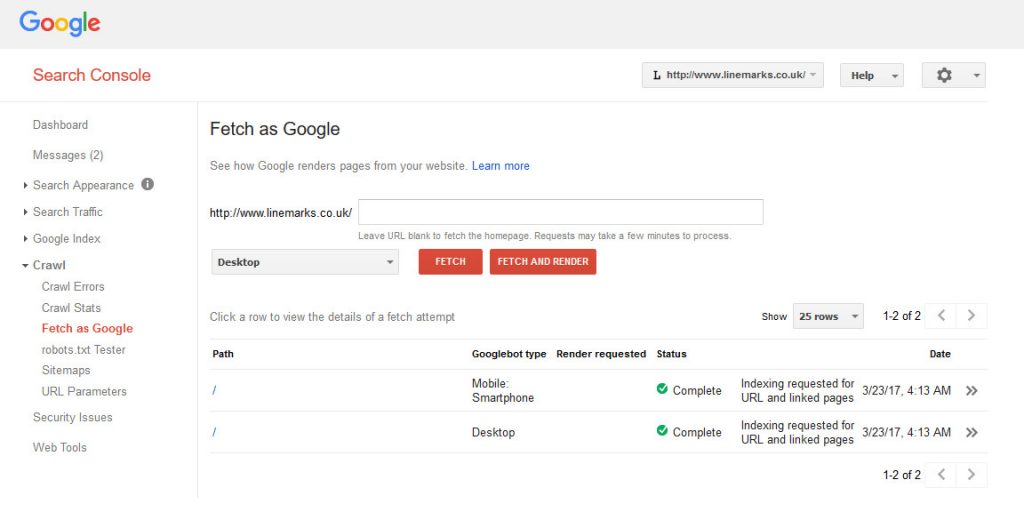
Task: Open the path link in Desktop row
Action: [x=214, y=433]
